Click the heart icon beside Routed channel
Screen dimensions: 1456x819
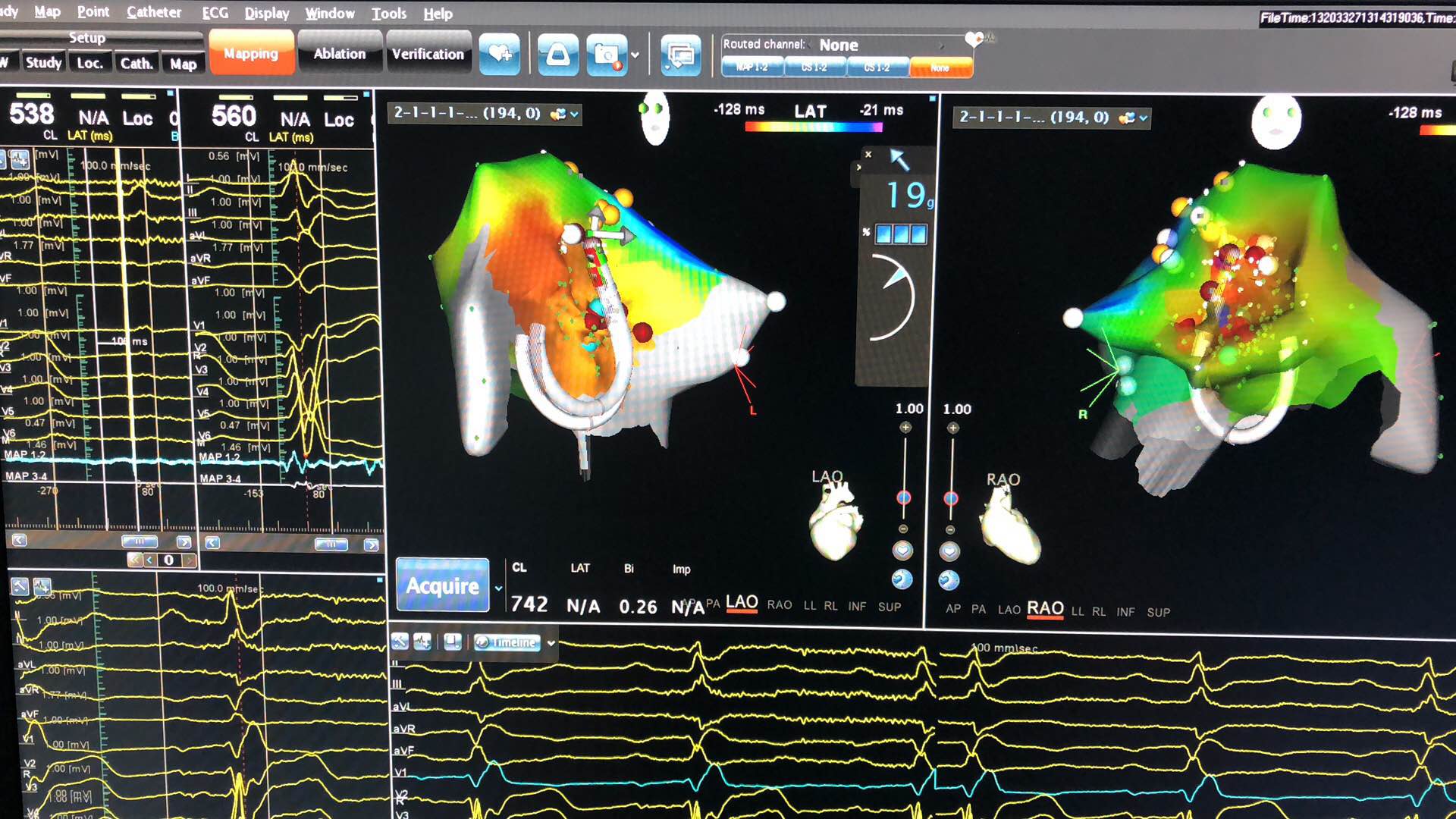(x=974, y=38)
